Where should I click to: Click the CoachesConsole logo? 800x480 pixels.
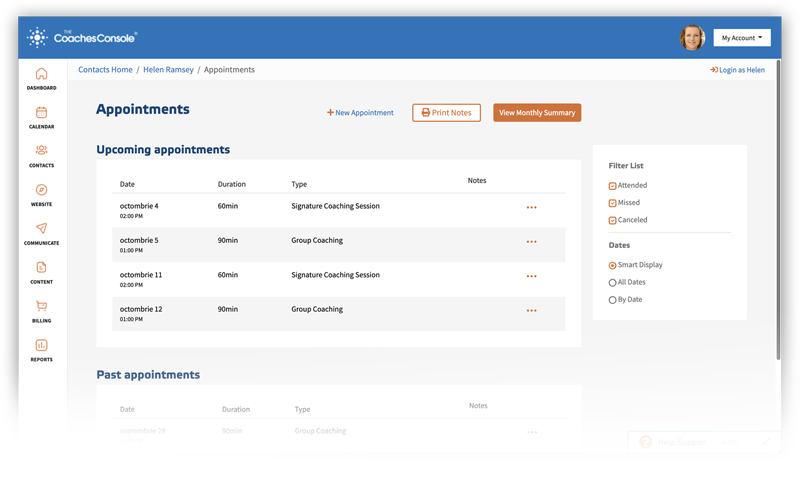point(82,37)
